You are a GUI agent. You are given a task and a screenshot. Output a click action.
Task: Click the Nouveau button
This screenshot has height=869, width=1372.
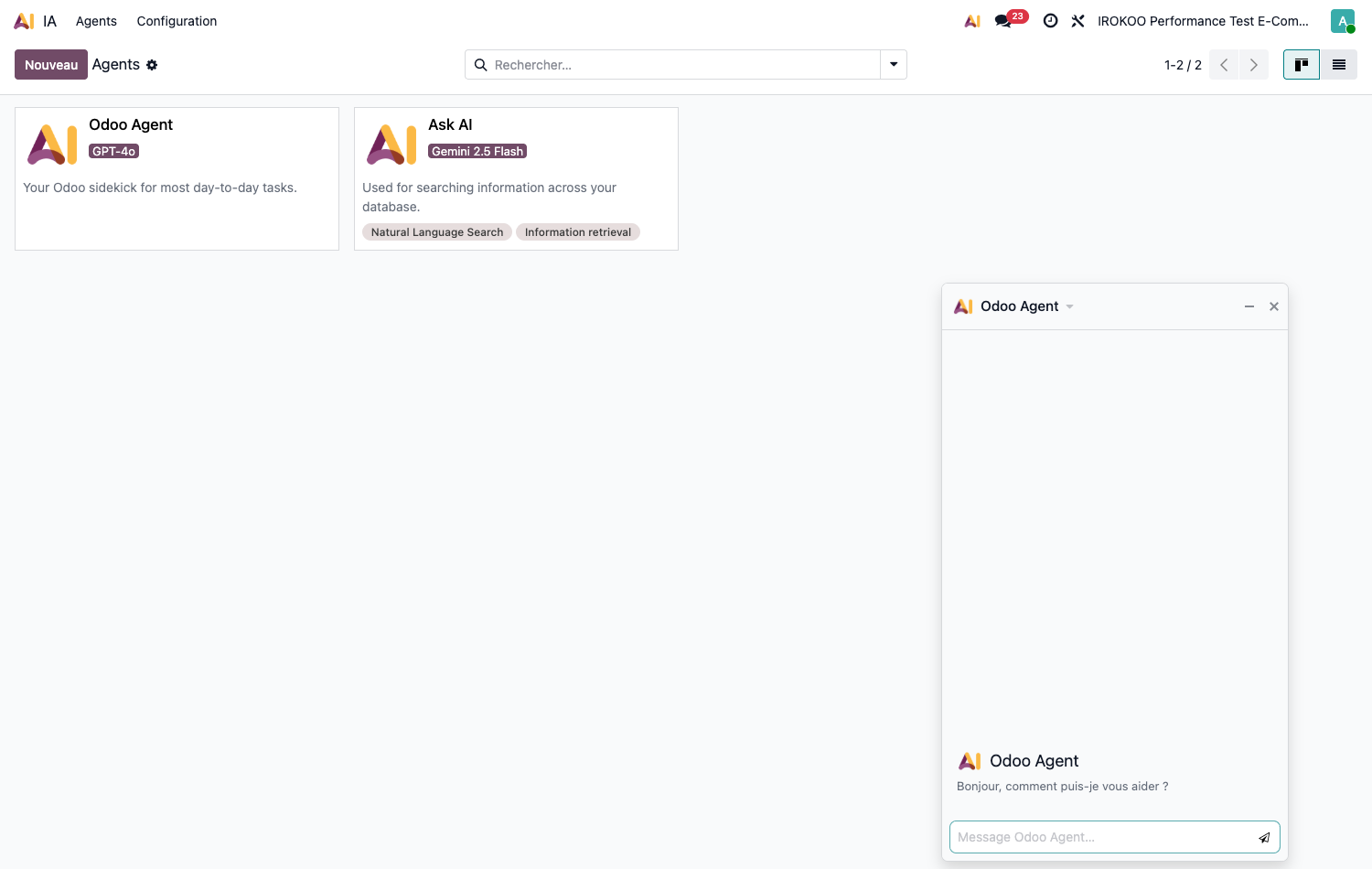point(51,65)
